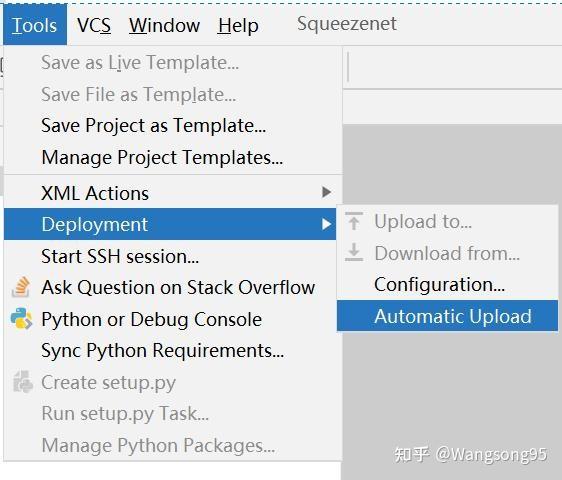Viewport: 562px width, 480px height.
Task: Open deployment Configuration dialog
Action: click(439, 285)
